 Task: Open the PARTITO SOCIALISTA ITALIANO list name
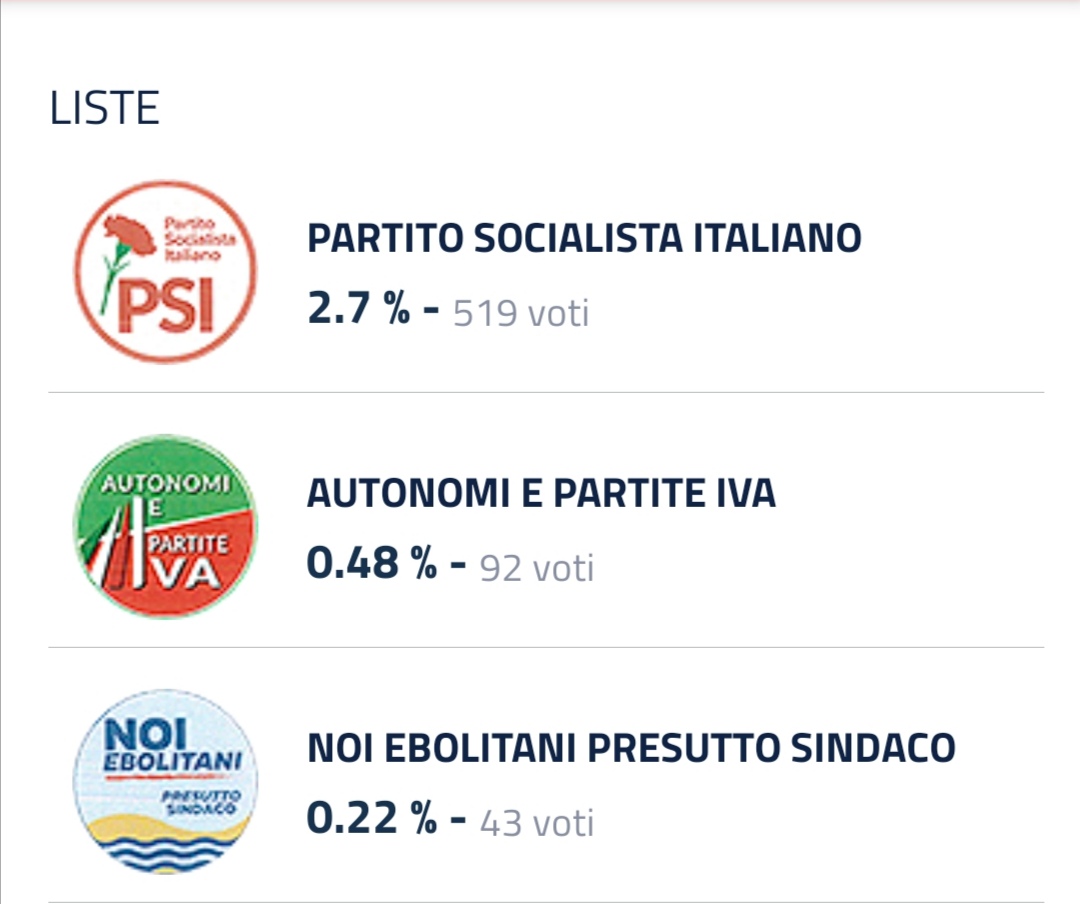(584, 238)
